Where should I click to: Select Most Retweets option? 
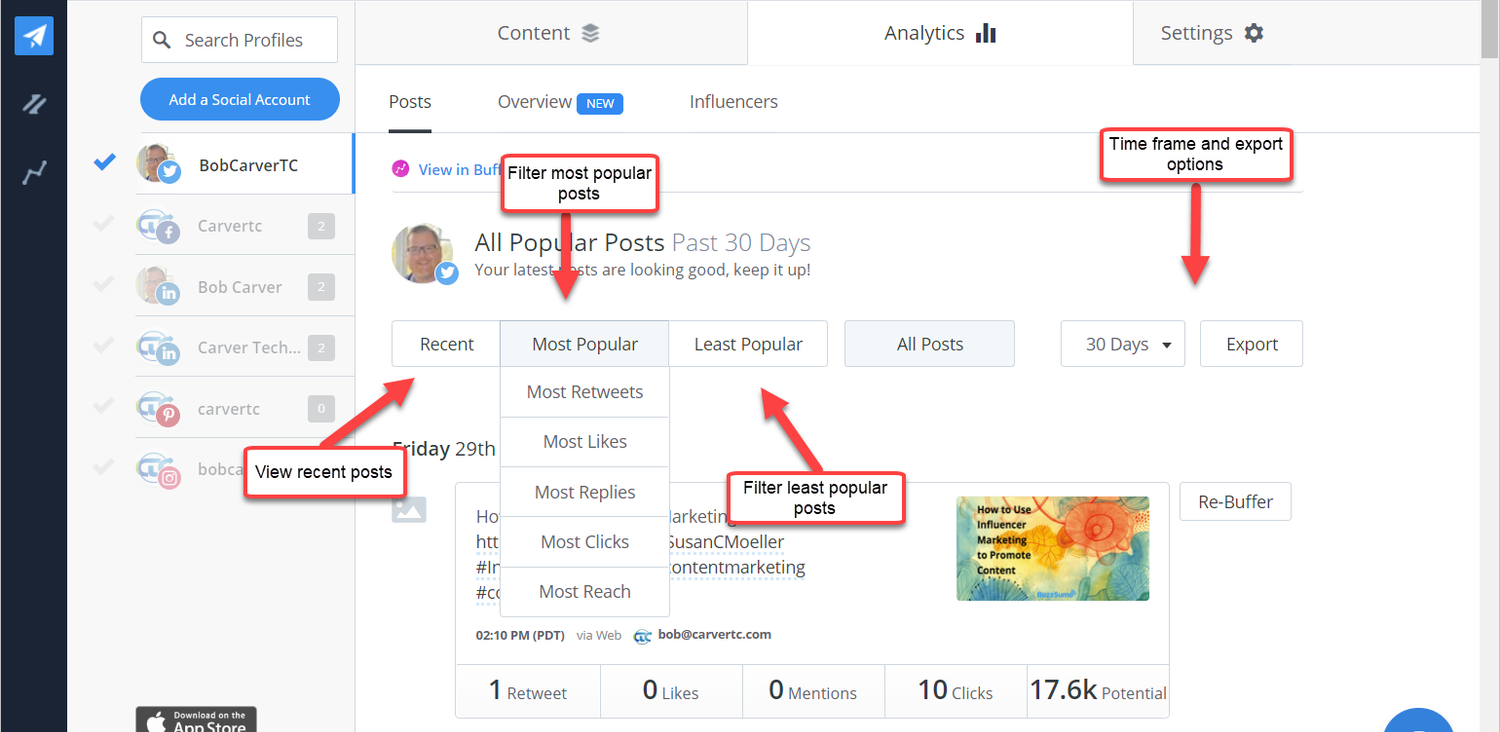coord(585,392)
